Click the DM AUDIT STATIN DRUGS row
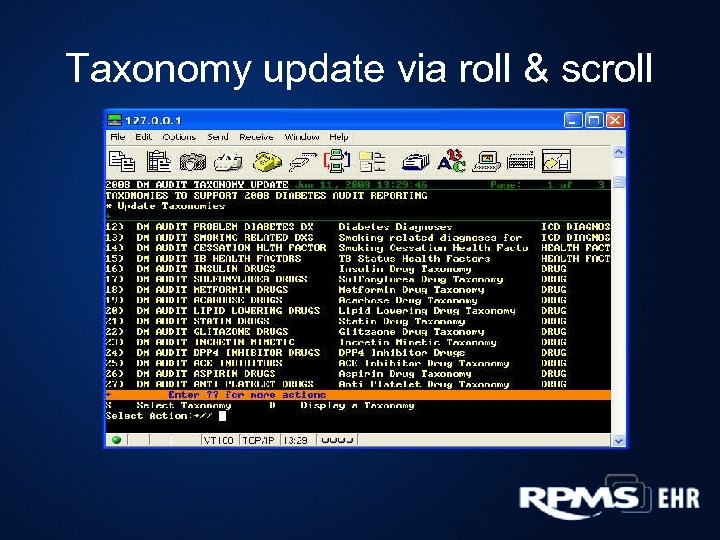The width and height of the screenshot is (720, 540). pos(358,321)
